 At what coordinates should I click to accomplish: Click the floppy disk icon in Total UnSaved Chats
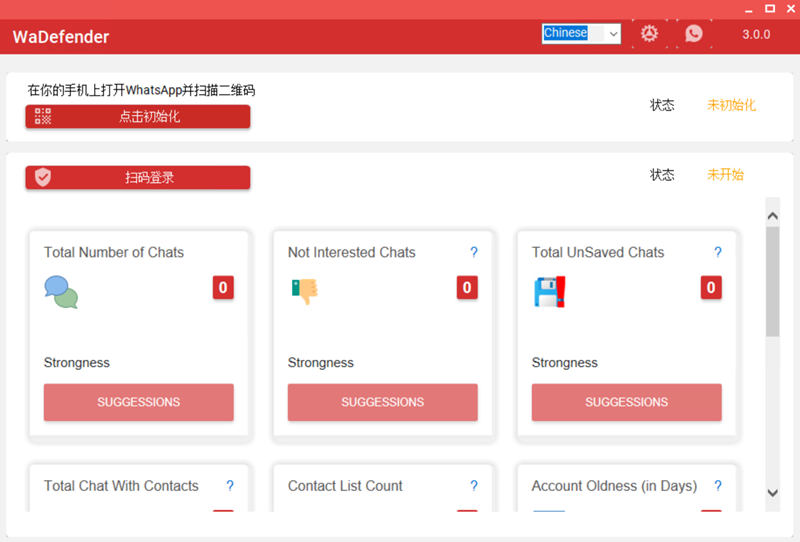pyautogui.click(x=549, y=291)
